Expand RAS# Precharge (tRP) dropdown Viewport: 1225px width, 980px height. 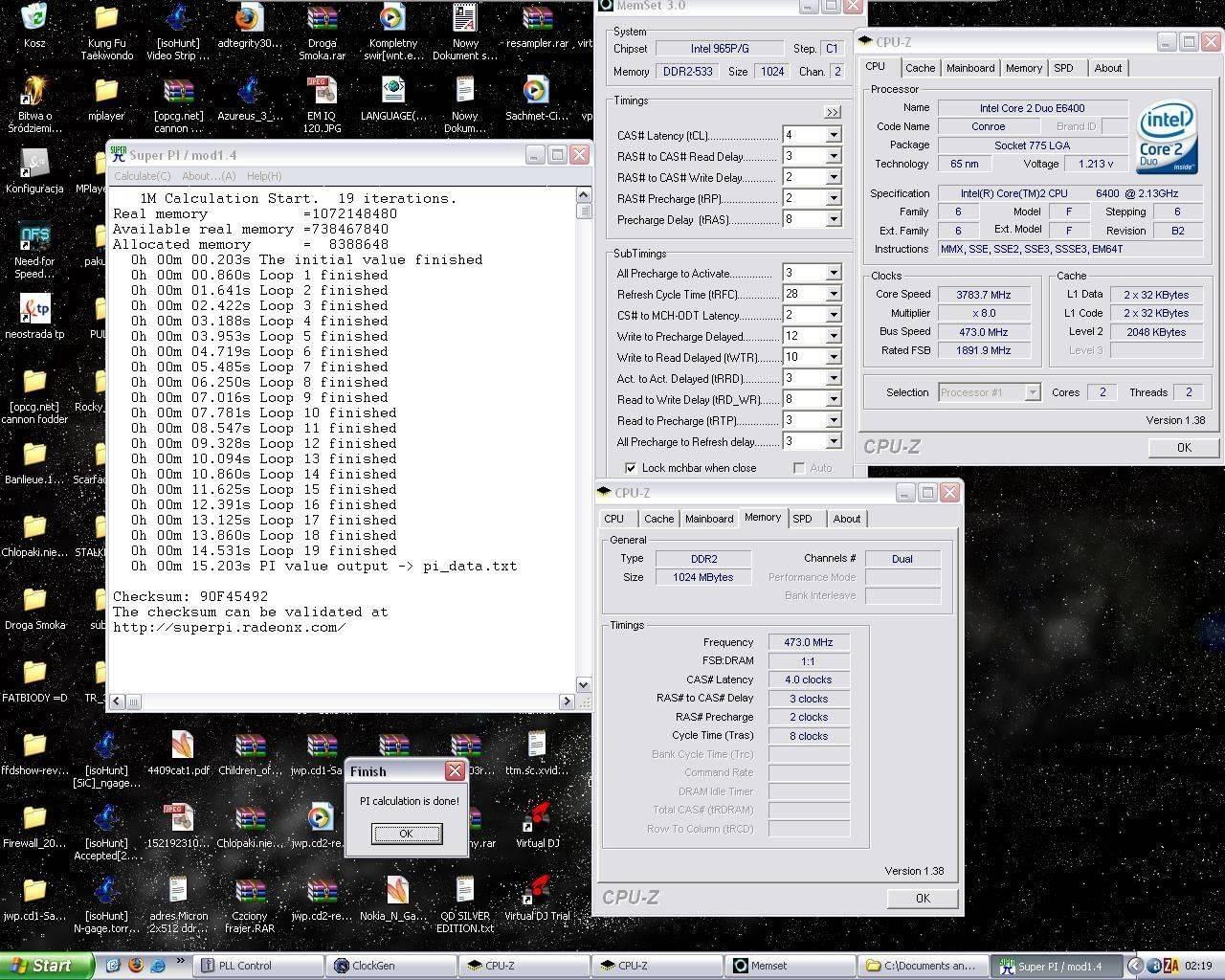pos(833,198)
